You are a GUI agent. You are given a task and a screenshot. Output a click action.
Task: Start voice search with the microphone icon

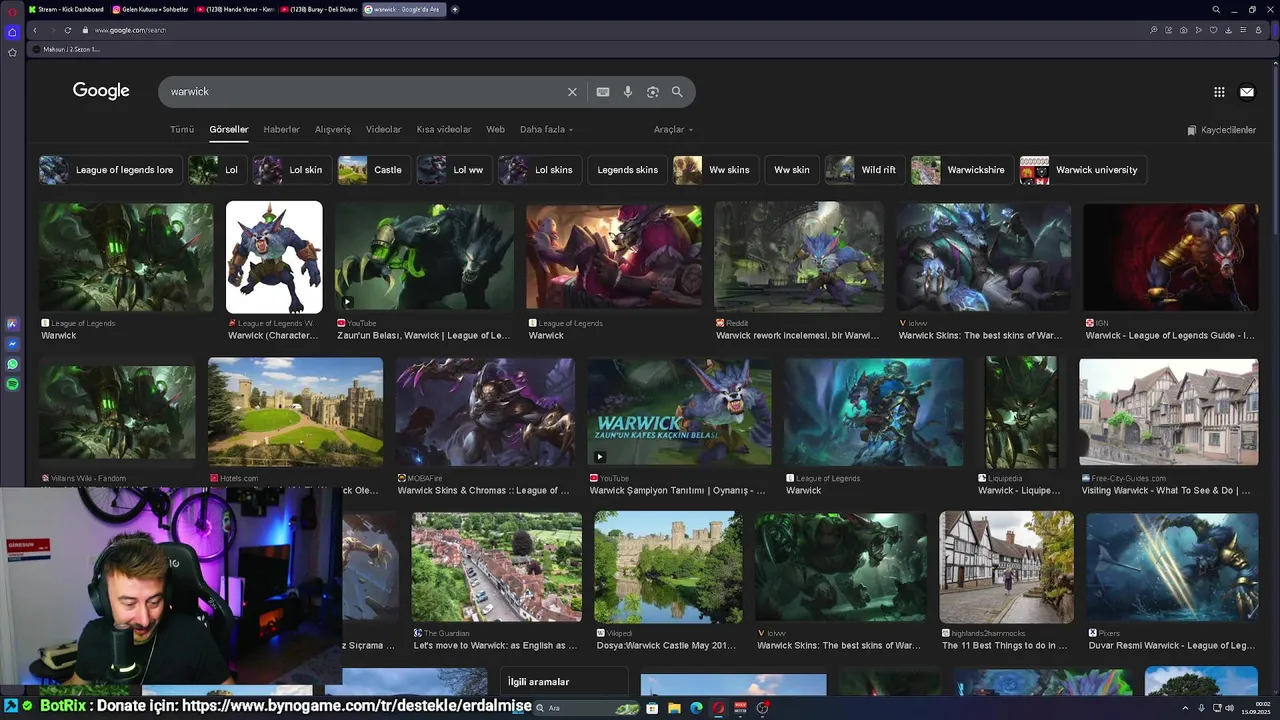click(628, 92)
